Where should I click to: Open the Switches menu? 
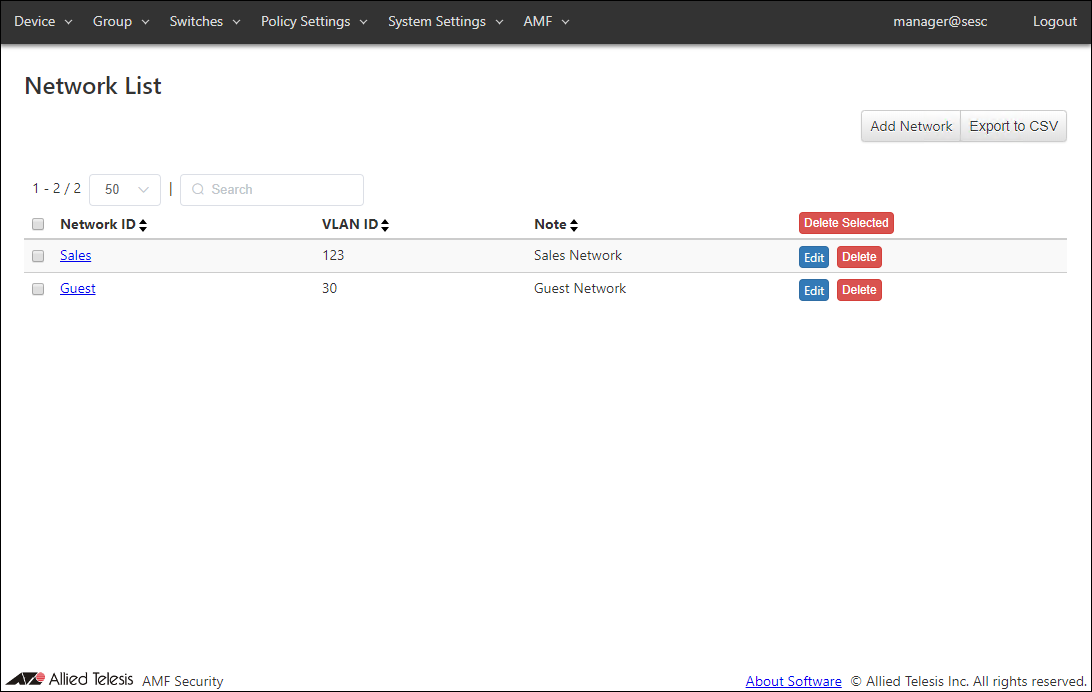click(x=204, y=21)
